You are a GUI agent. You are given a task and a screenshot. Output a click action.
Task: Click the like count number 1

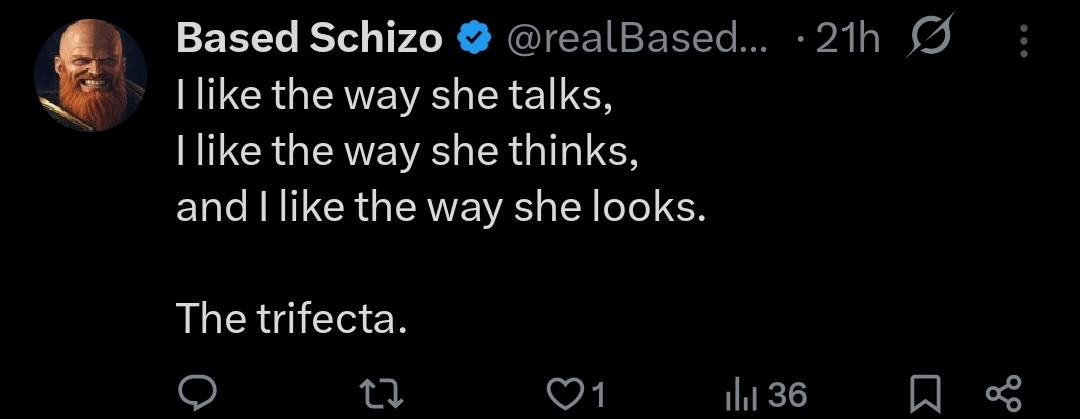(x=599, y=395)
